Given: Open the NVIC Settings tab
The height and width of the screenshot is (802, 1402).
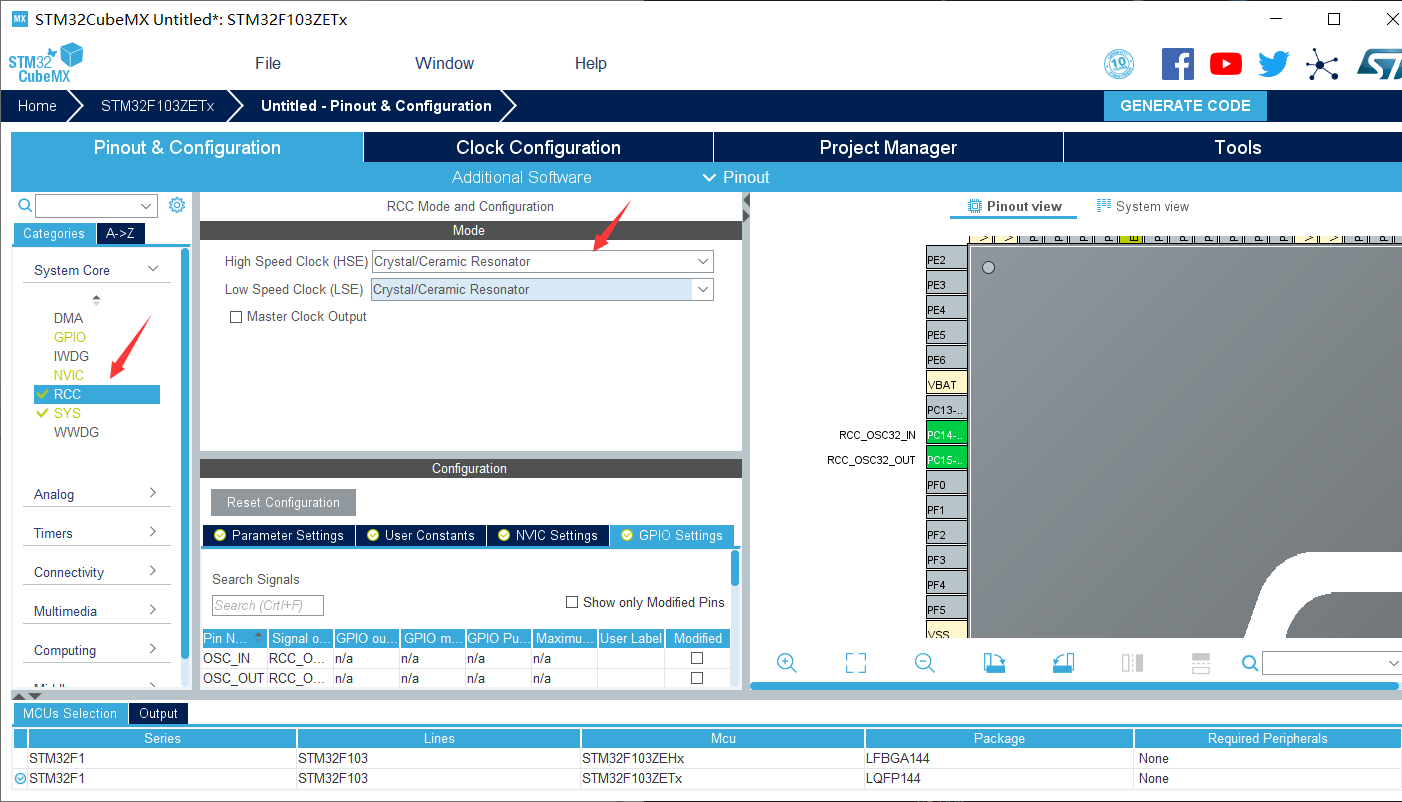Looking at the screenshot, I should 547,535.
